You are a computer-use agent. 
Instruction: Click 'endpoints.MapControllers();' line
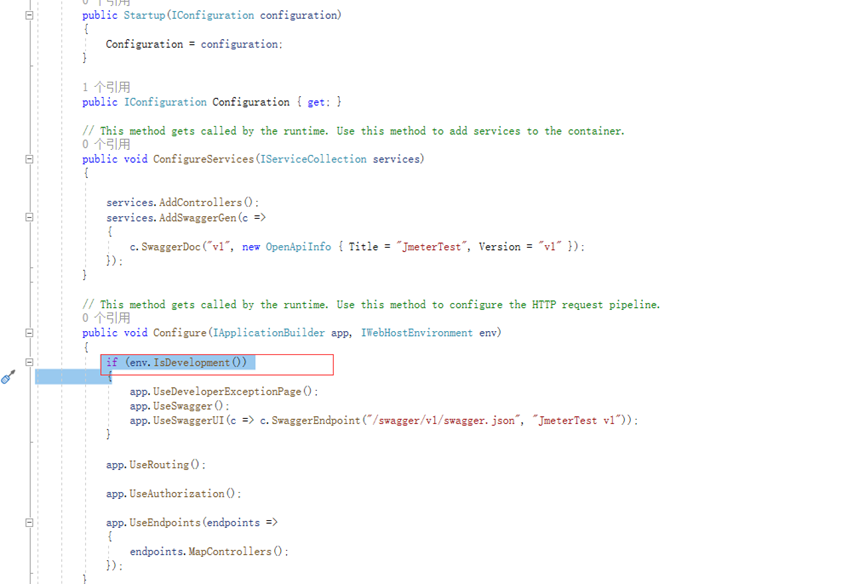coord(209,551)
